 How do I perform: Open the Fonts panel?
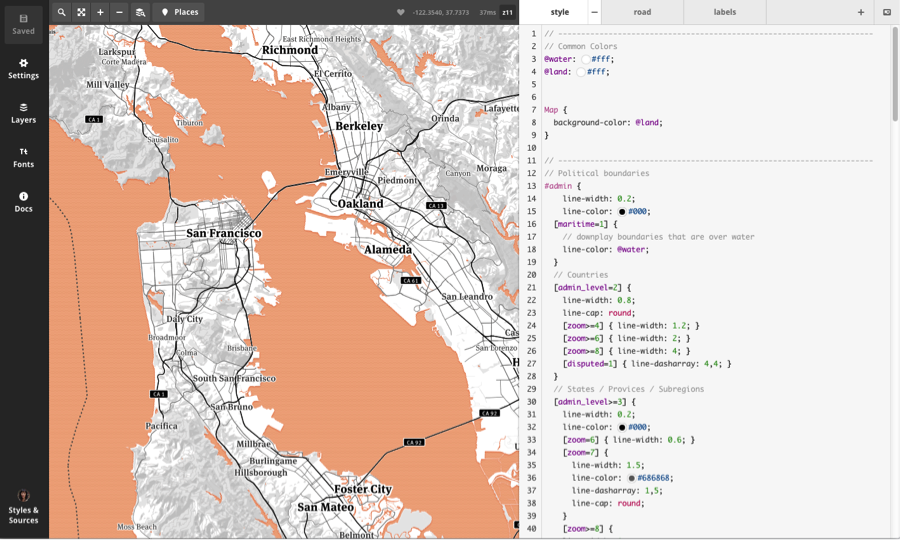pyautogui.click(x=24, y=157)
